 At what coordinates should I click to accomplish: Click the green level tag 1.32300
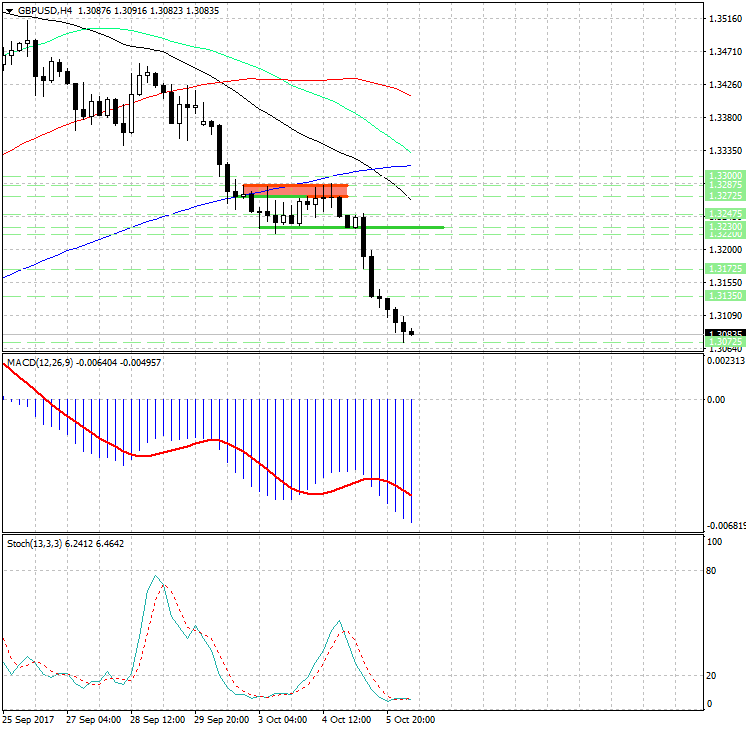tap(725, 227)
